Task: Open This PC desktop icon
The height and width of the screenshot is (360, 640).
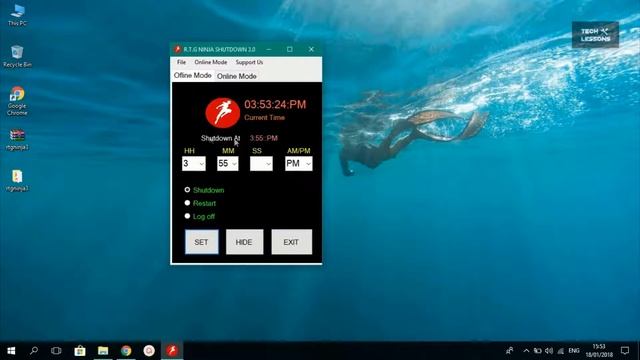Action: coord(17,15)
